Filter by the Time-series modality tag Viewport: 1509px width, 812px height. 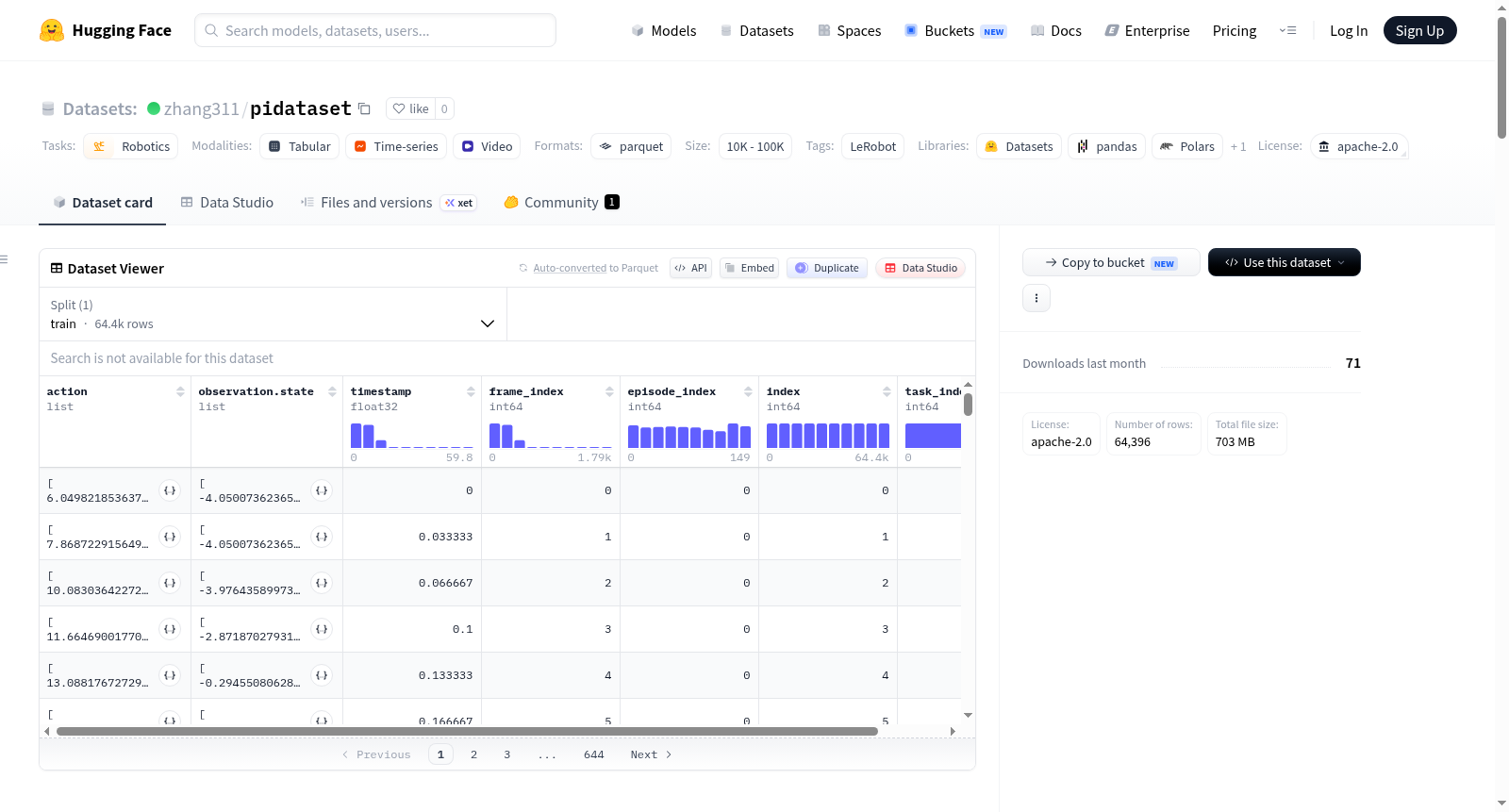click(x=396, y=146)
